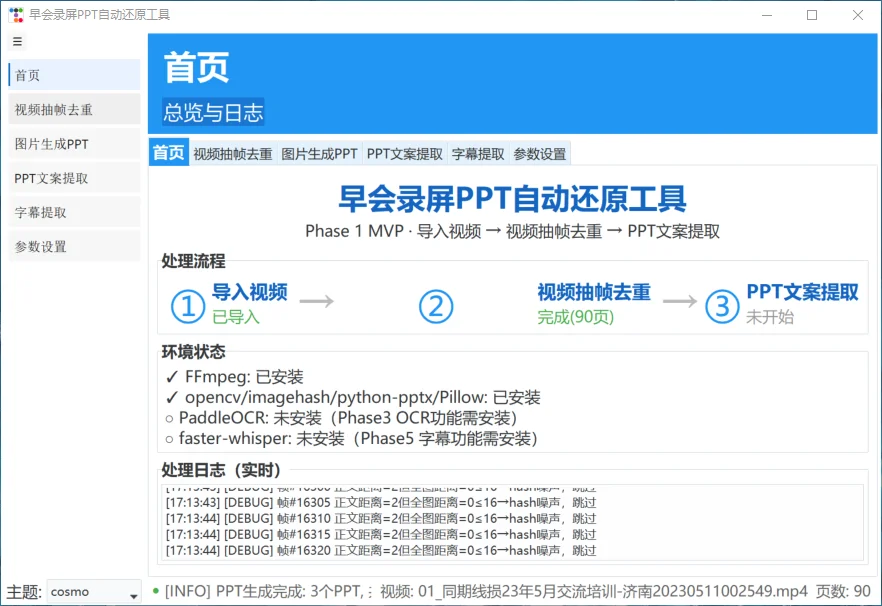882x606 pixels.
Task: Click the 总览与日志 subtitle in header
Action: point(213,113)
